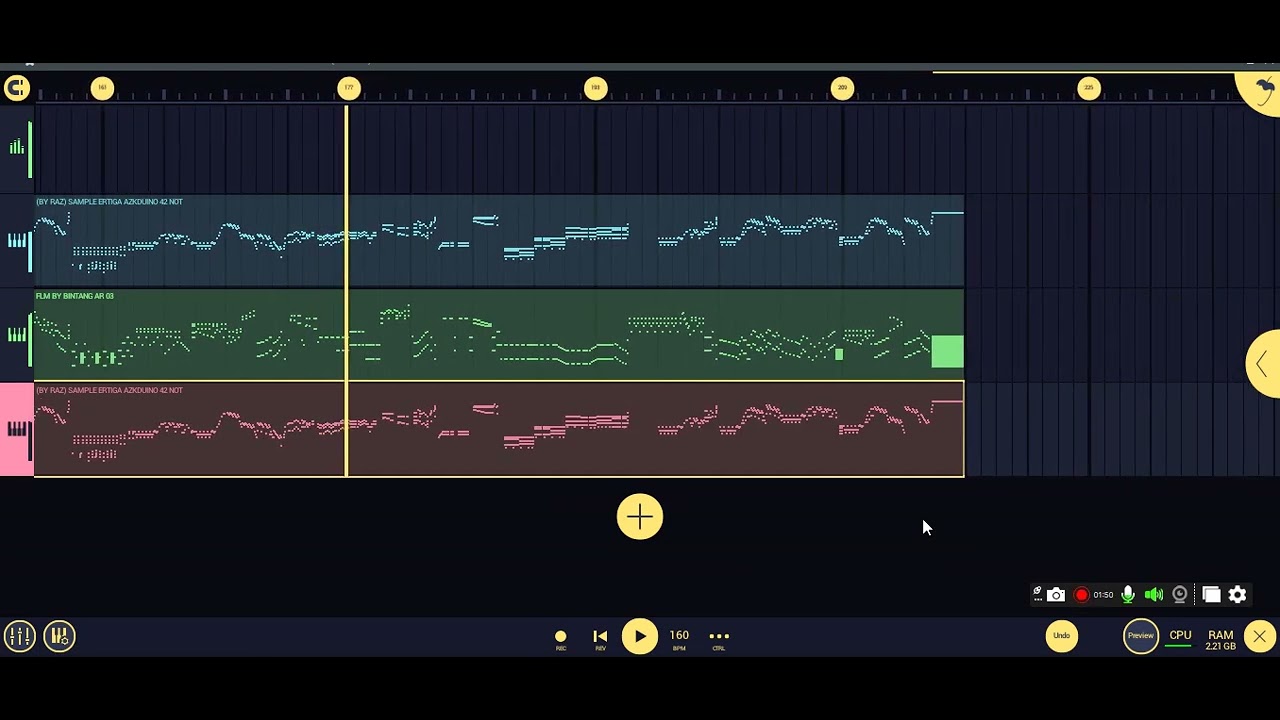Jump to bar 225 marker
The height and width of the screenshot is (720, 1280).
1089,88
